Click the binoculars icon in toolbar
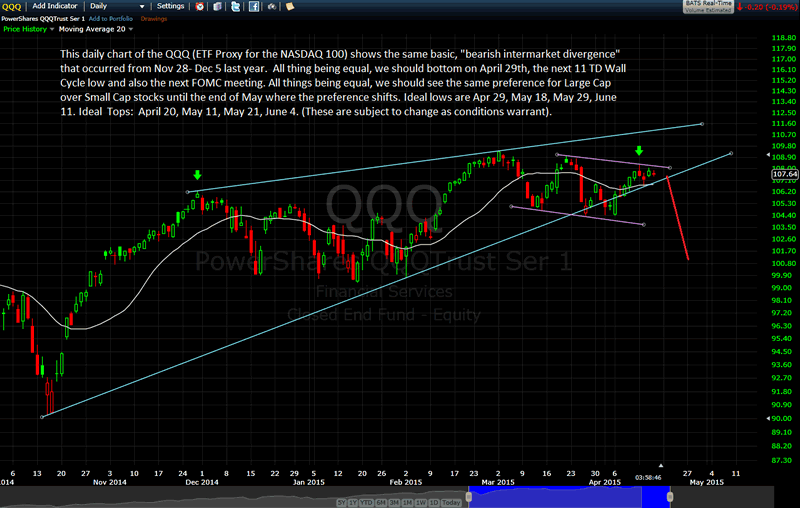 272,7
